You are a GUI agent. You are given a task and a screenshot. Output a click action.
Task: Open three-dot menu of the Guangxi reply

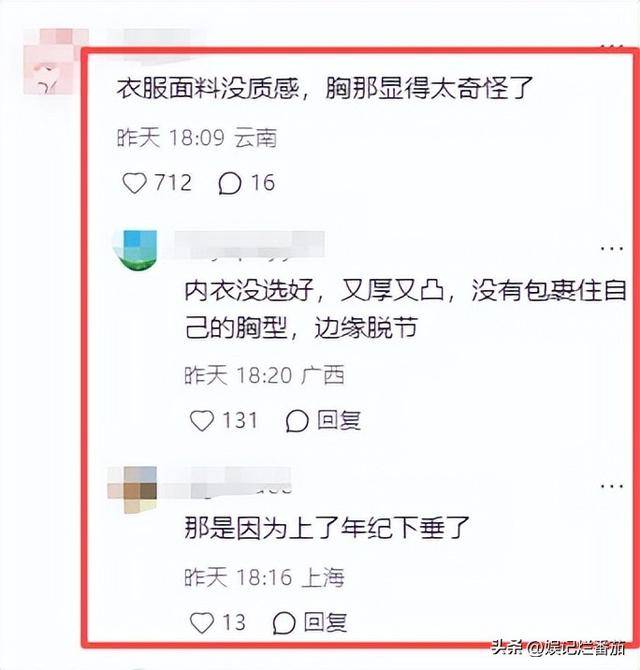[x=611, y=248]
